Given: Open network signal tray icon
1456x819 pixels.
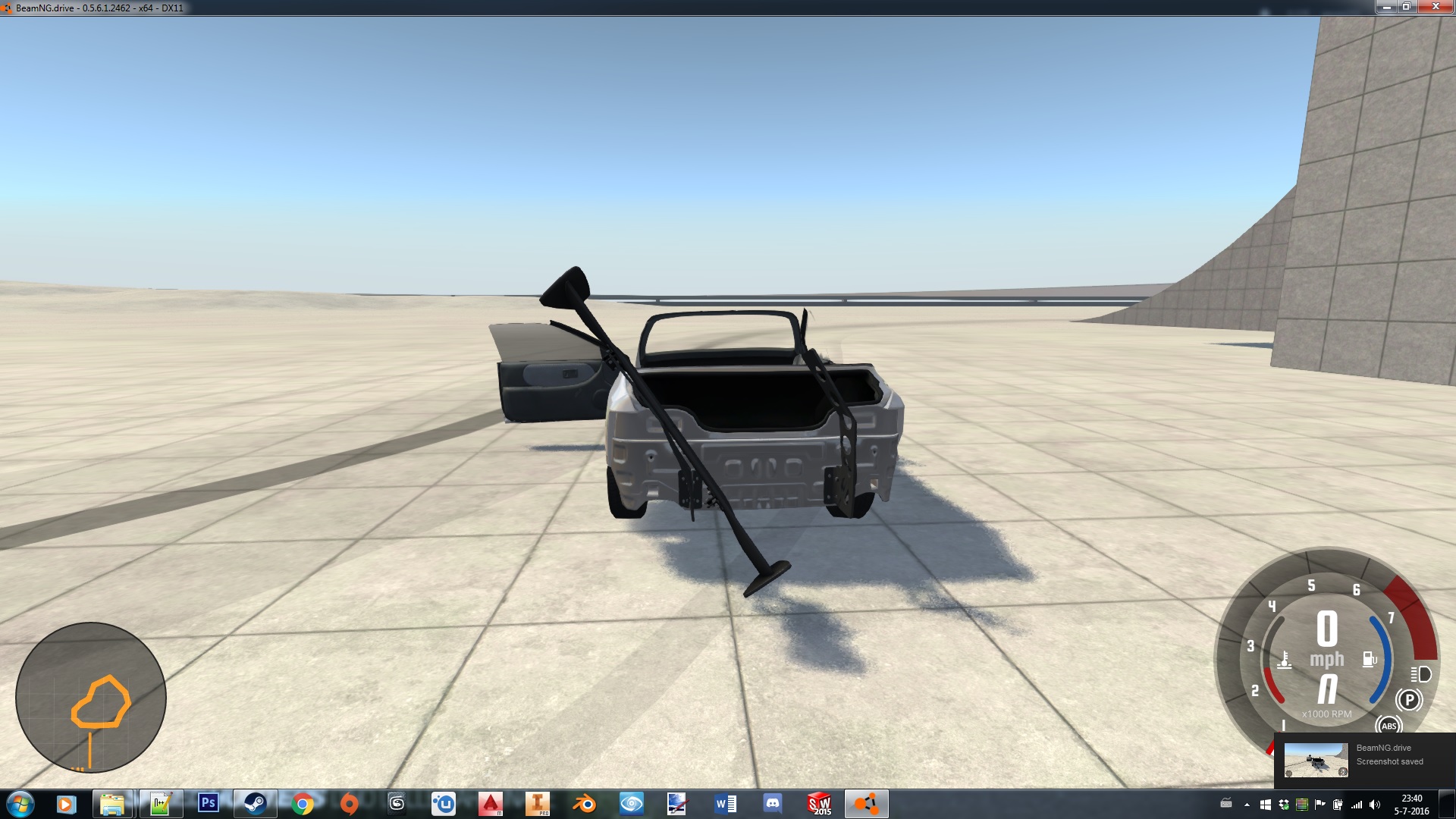Looking at the screenshot, I should [1357, 805].
